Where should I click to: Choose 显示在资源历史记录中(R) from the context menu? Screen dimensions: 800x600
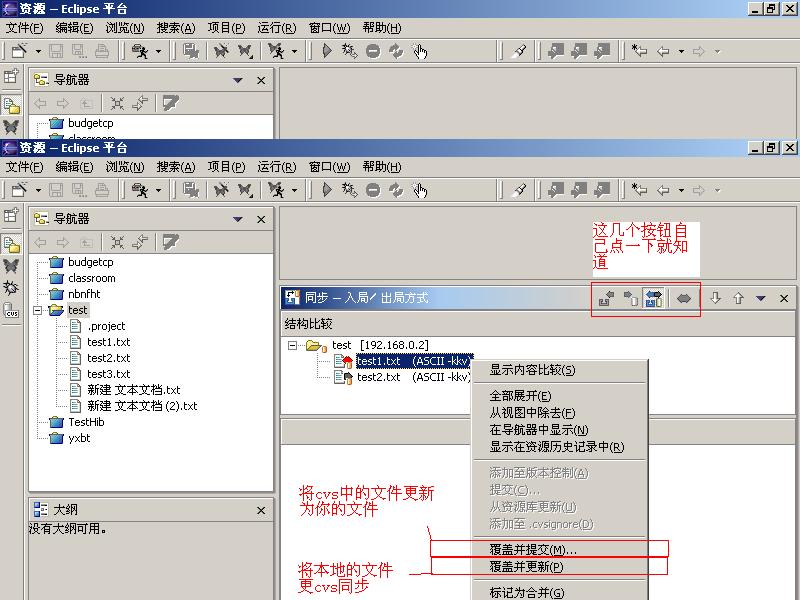click(x=559, y=447)
